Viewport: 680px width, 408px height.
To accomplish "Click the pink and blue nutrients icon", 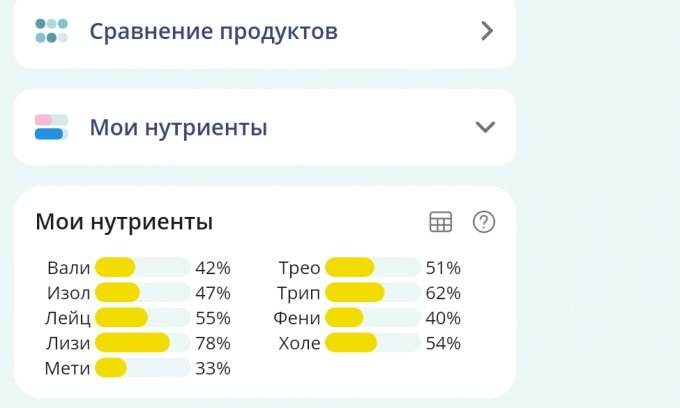I will [x=51, y=127].
